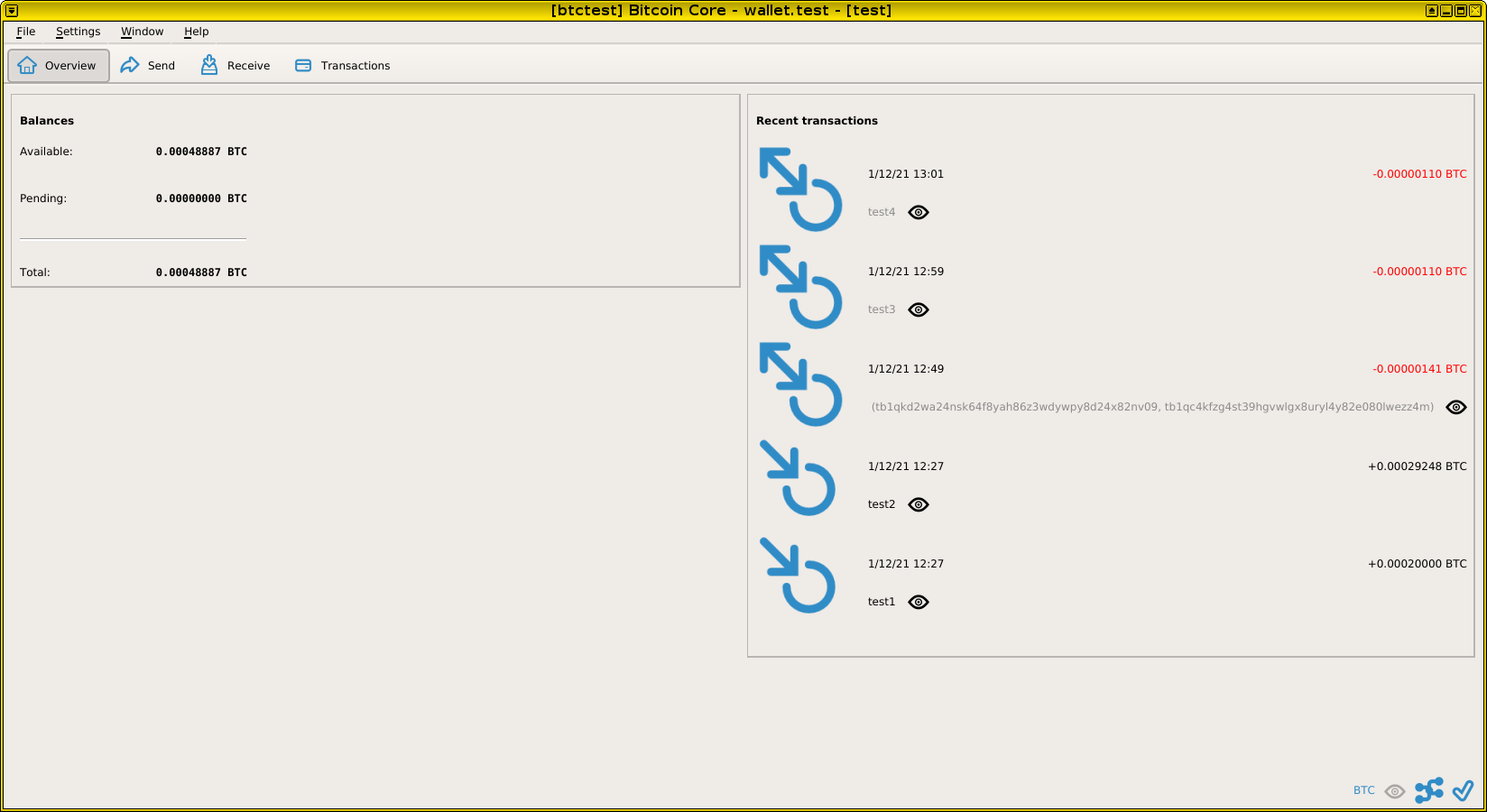
Task: Click the sync checkmark status icon
Action: pyautogui.click(x=1463, y=790)
